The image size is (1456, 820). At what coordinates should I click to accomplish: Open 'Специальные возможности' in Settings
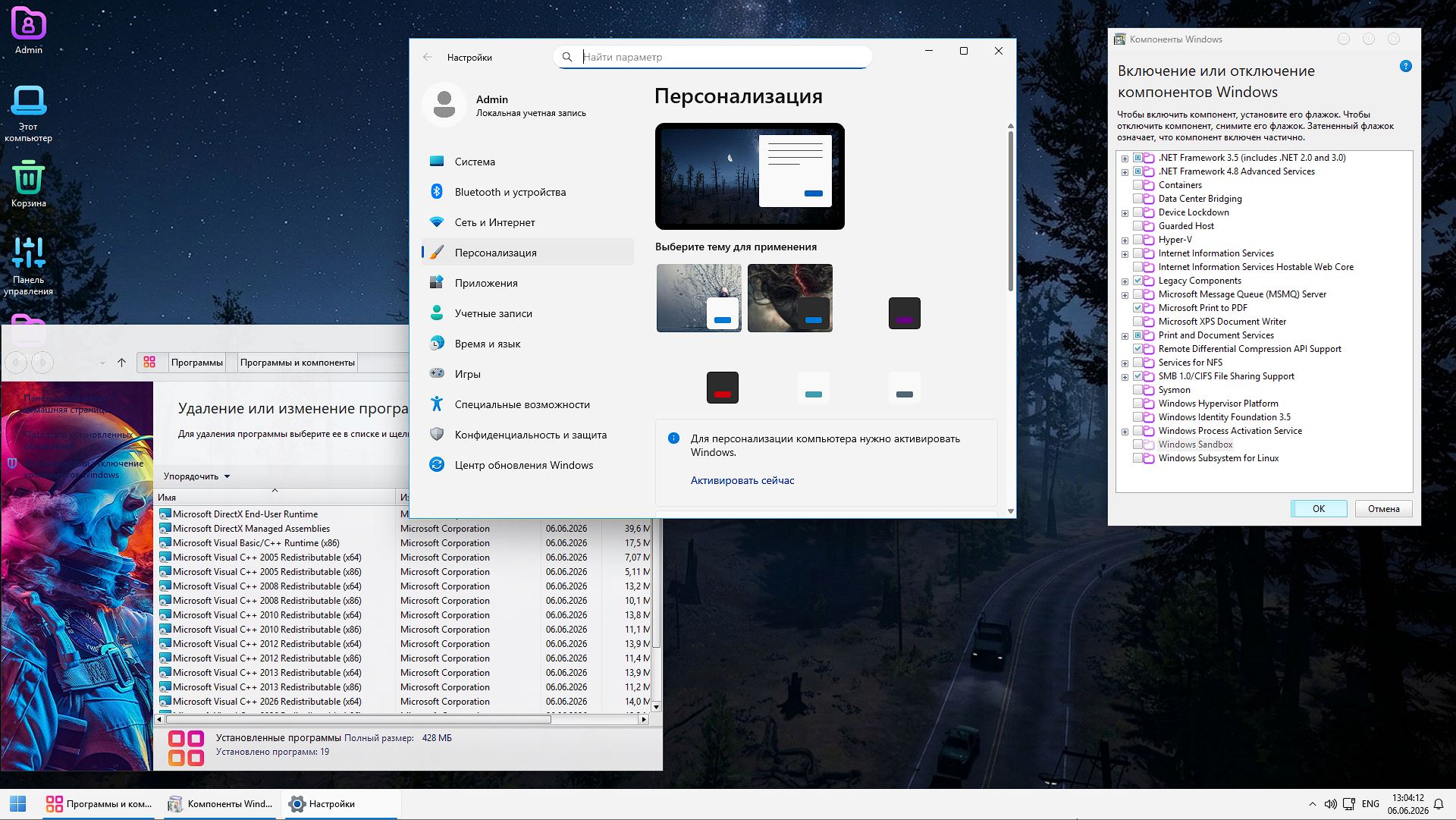click(527, 404)
